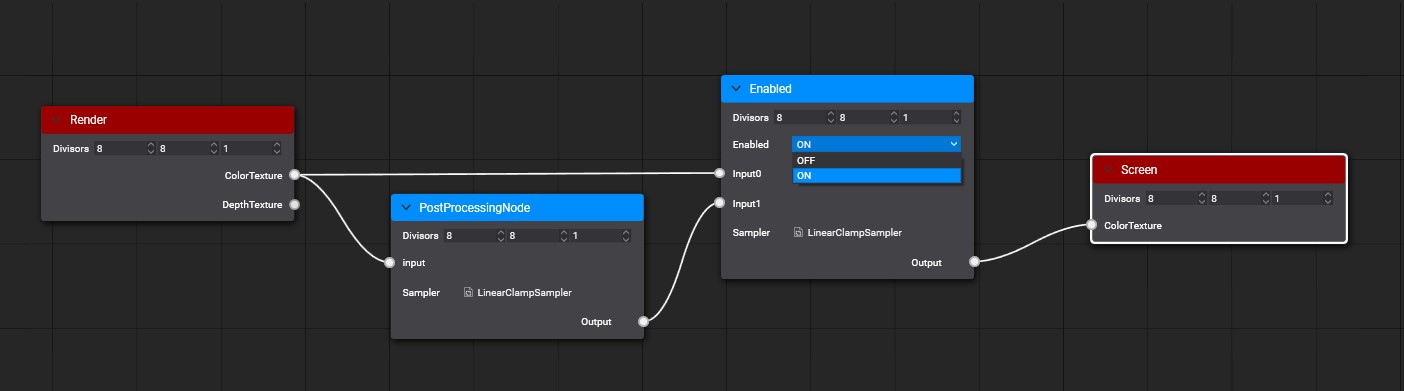Image resolution: width=1404 pixels, height=391 pixels.
Task: Click the DepthTexture output port on Render node
Action: coord(293,204)
